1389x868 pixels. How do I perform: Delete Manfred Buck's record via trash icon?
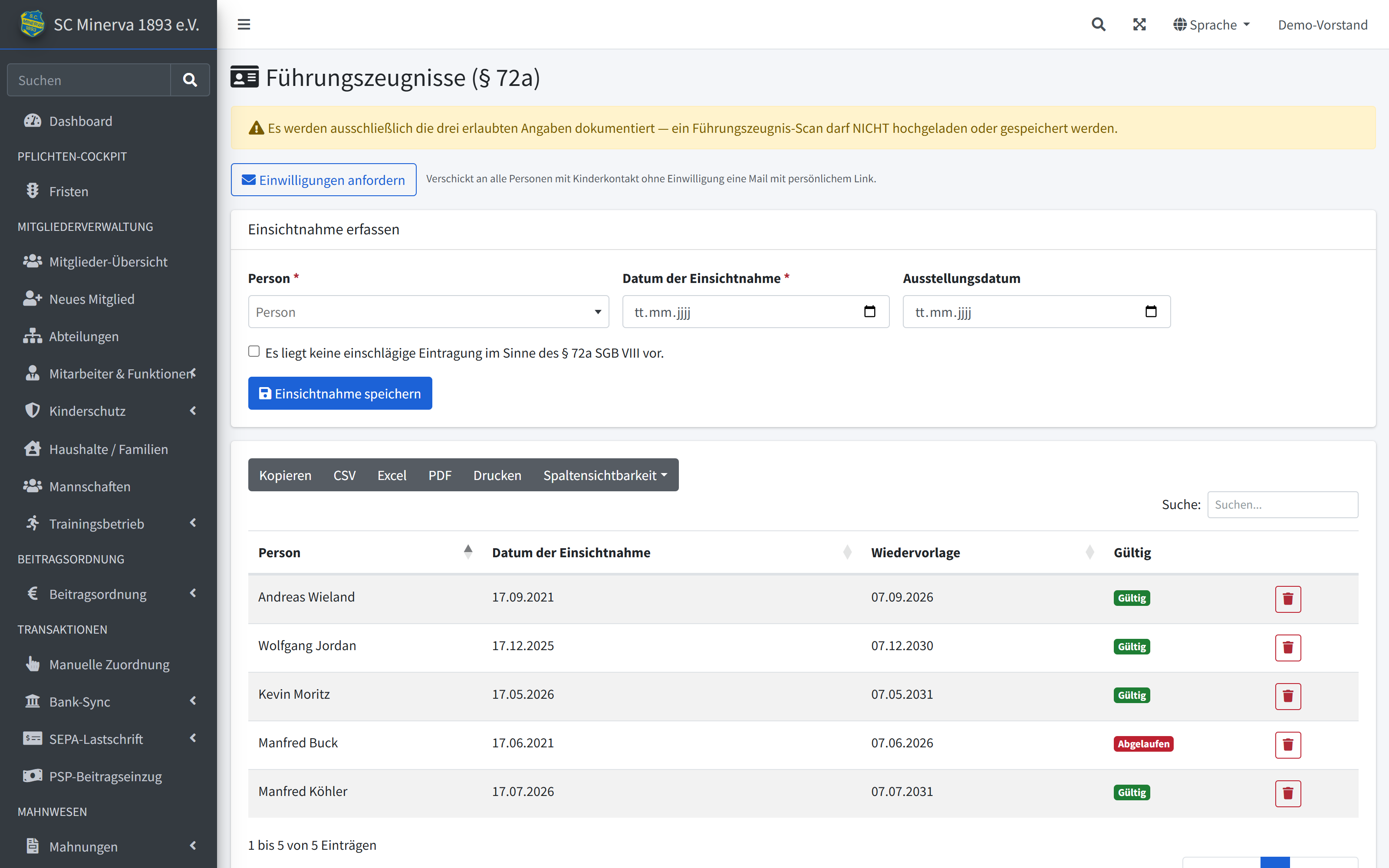(x=1288, y=745)
